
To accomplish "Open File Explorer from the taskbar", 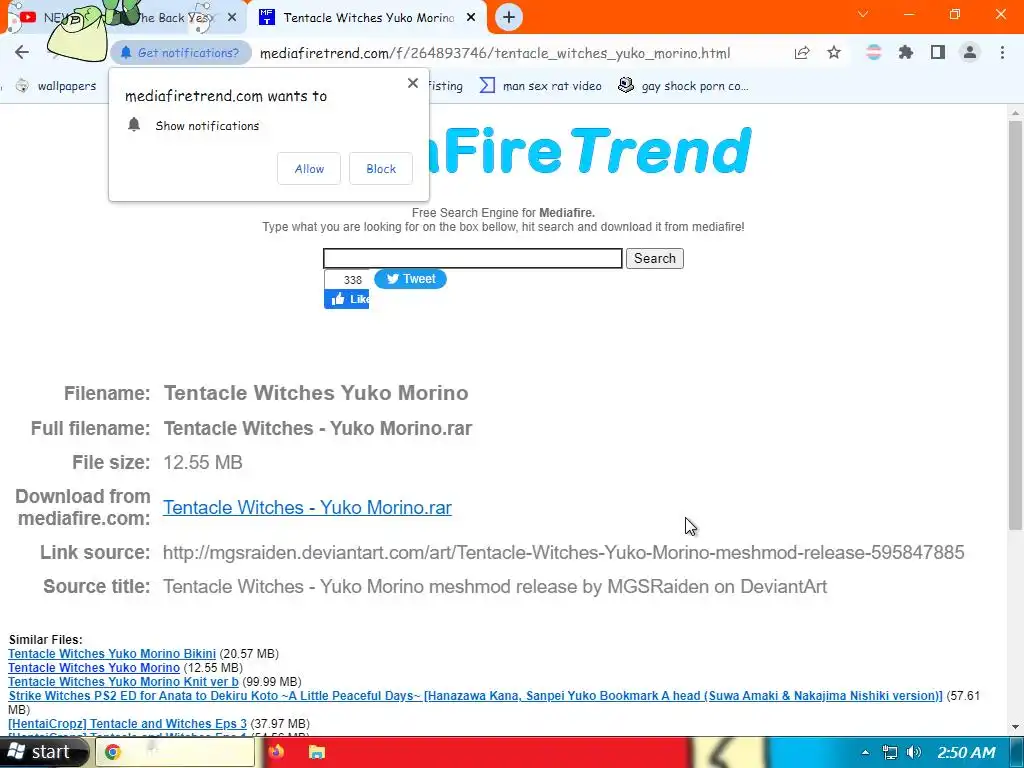I will point(317,752).
